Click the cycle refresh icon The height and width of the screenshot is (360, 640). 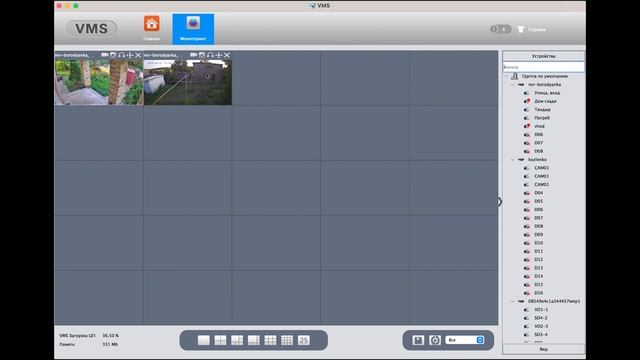pos(435,340)
